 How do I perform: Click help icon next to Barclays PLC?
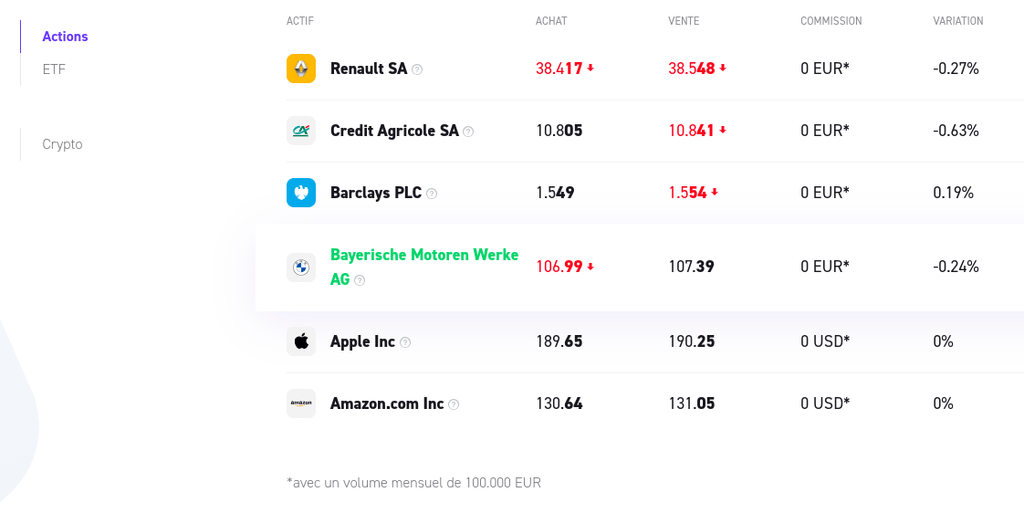432,194
